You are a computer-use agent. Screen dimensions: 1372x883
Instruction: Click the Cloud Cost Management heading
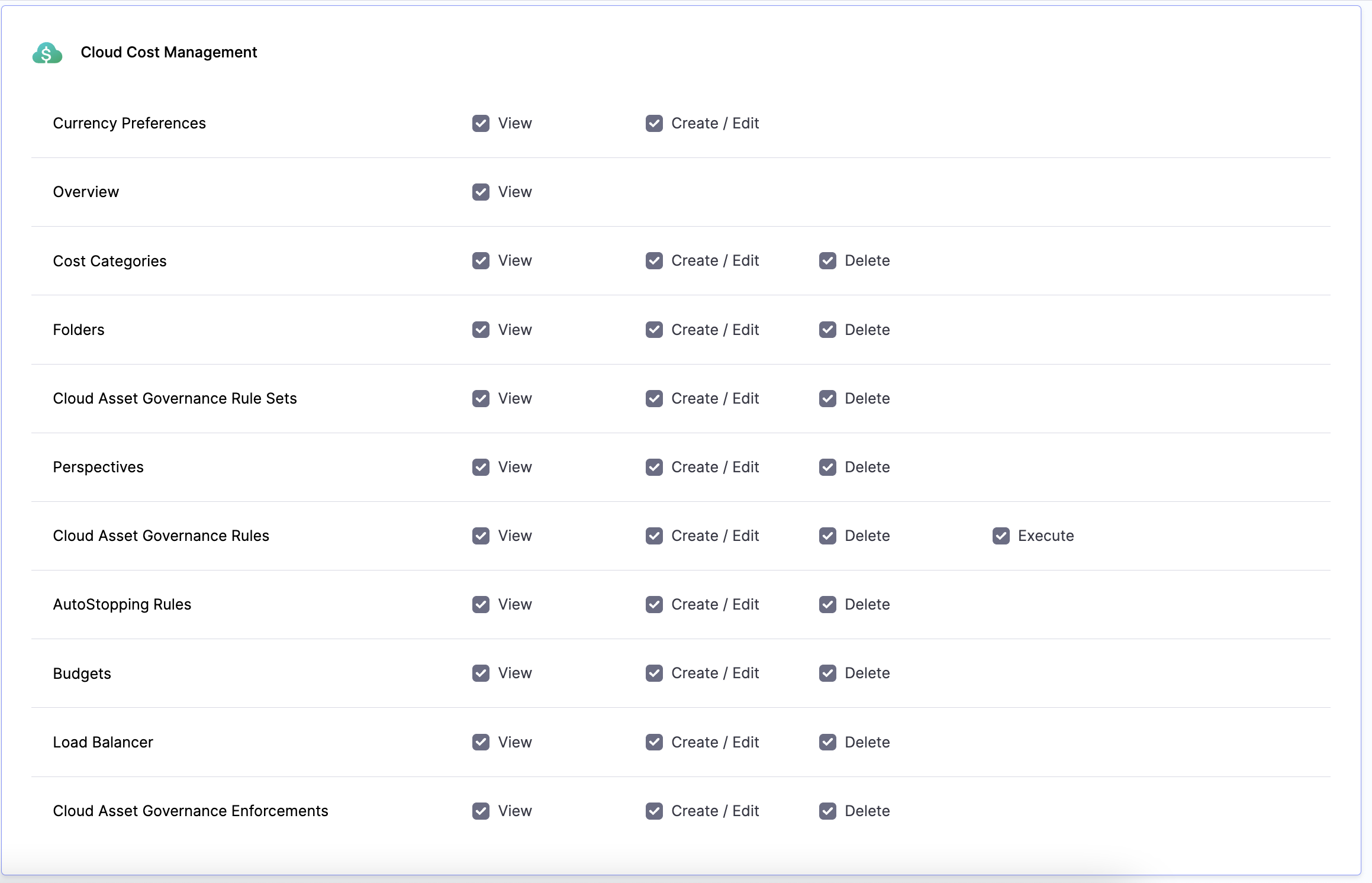(169, 52)
